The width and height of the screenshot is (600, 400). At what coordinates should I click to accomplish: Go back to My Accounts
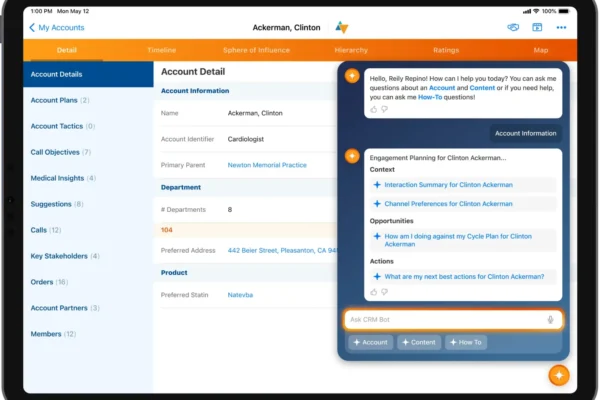pyautogui.click(x=57, y=28)
